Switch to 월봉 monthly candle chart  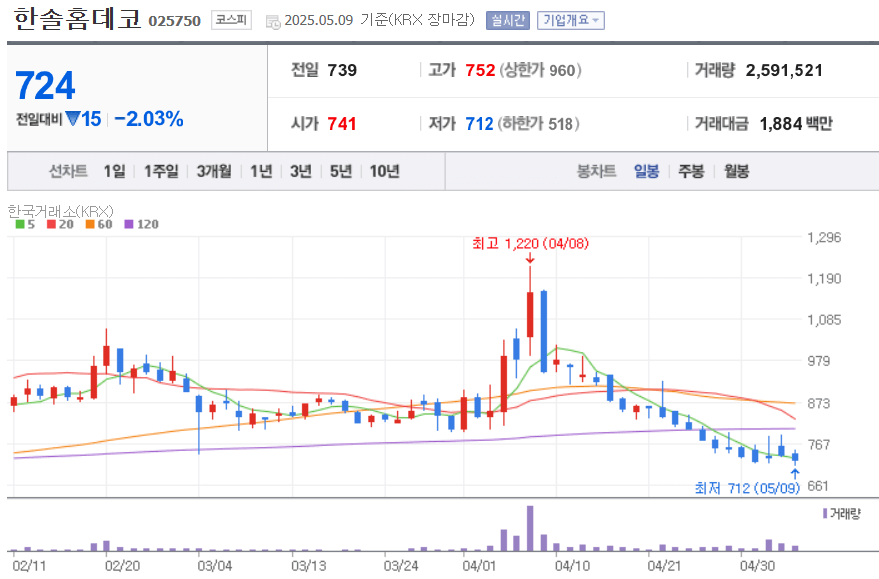tap(736, 171)
